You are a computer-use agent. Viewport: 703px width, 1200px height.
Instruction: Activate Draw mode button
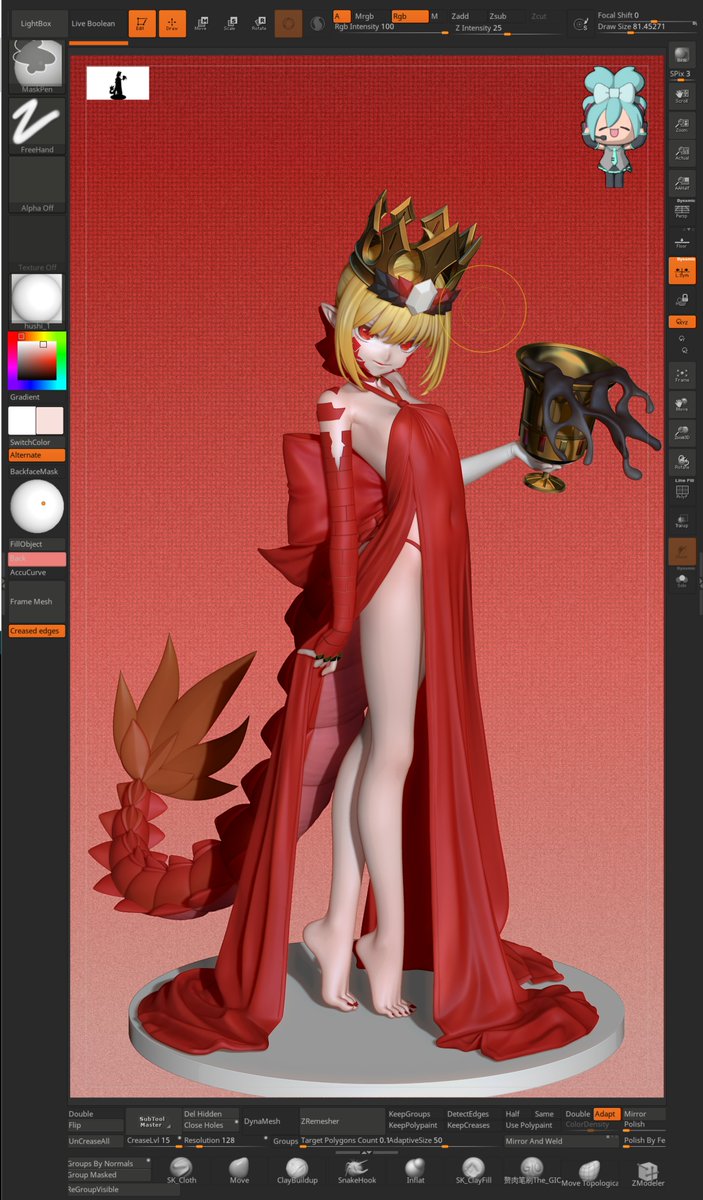pos(172,22)
